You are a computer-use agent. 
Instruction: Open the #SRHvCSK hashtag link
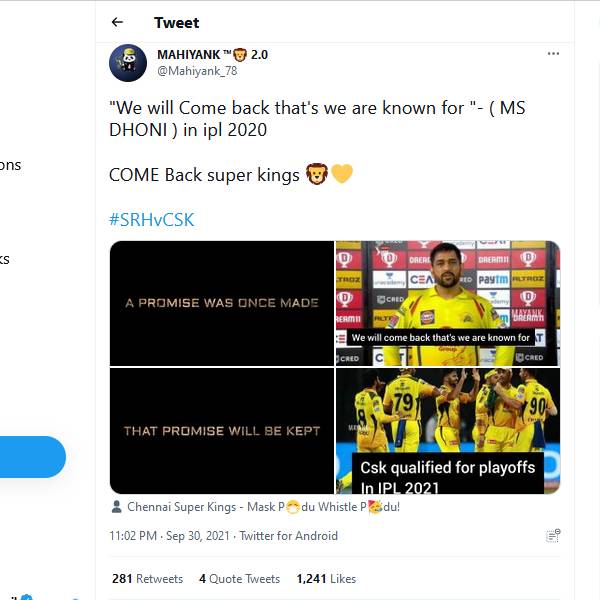point(151,220)
